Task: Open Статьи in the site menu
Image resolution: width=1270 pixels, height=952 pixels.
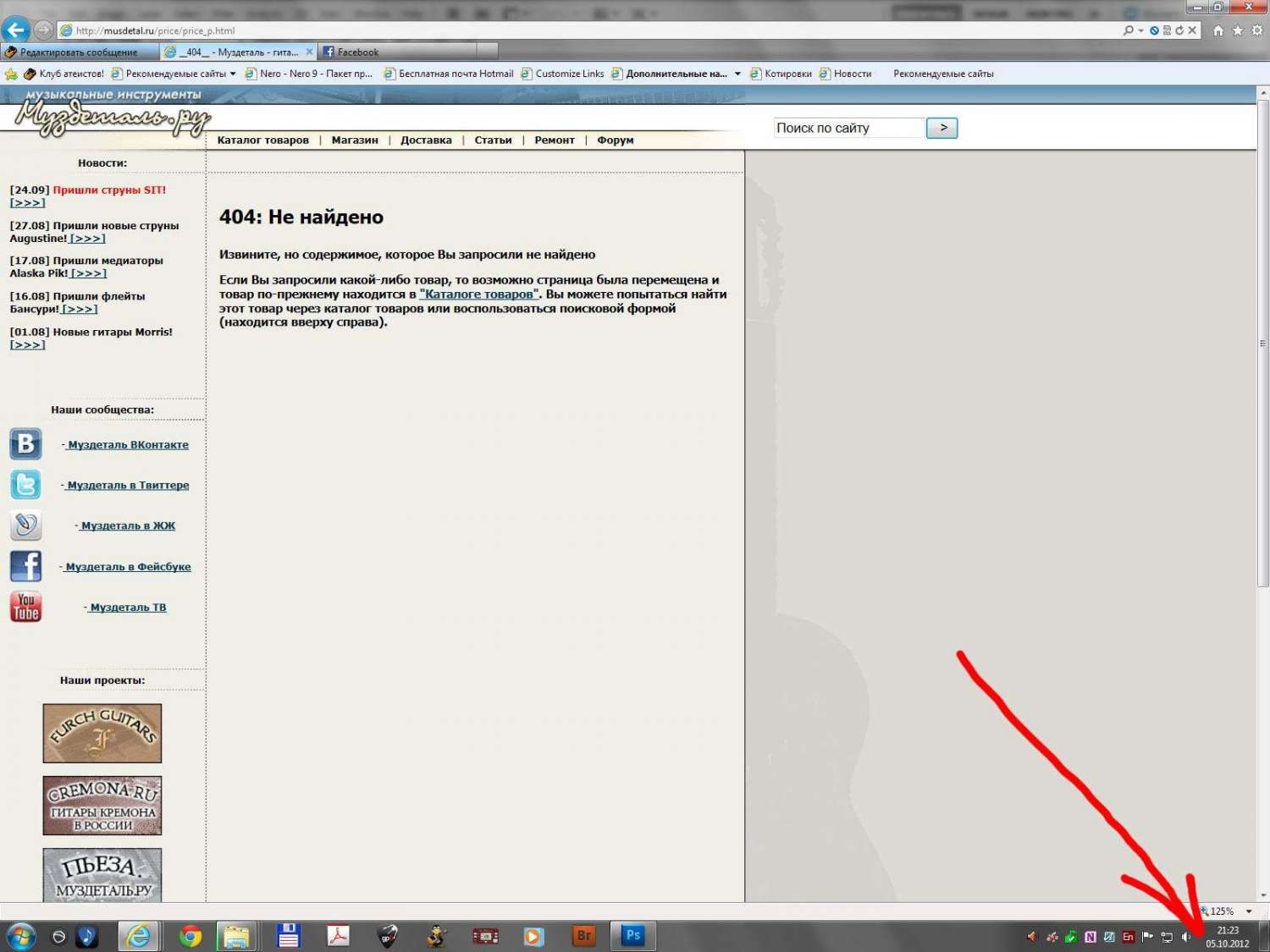Action: click(x=493, y=140)
